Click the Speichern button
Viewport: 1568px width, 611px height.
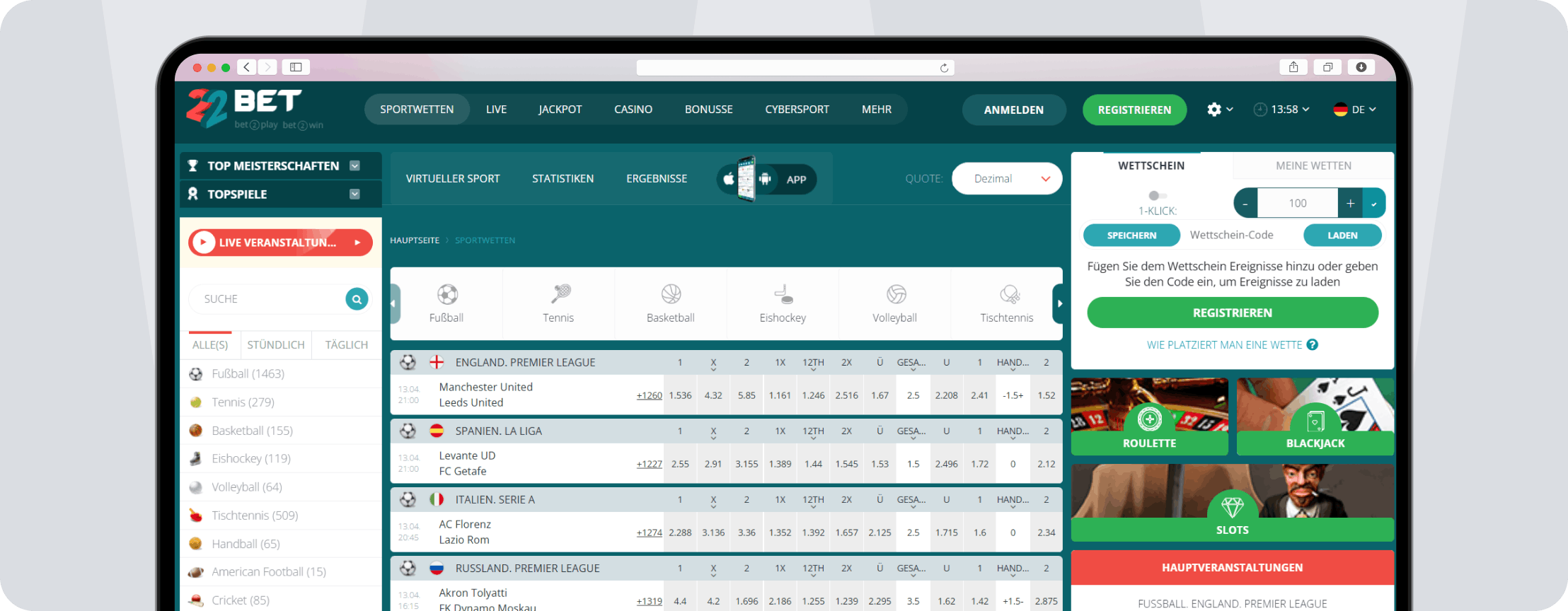tap(1131, 235)
